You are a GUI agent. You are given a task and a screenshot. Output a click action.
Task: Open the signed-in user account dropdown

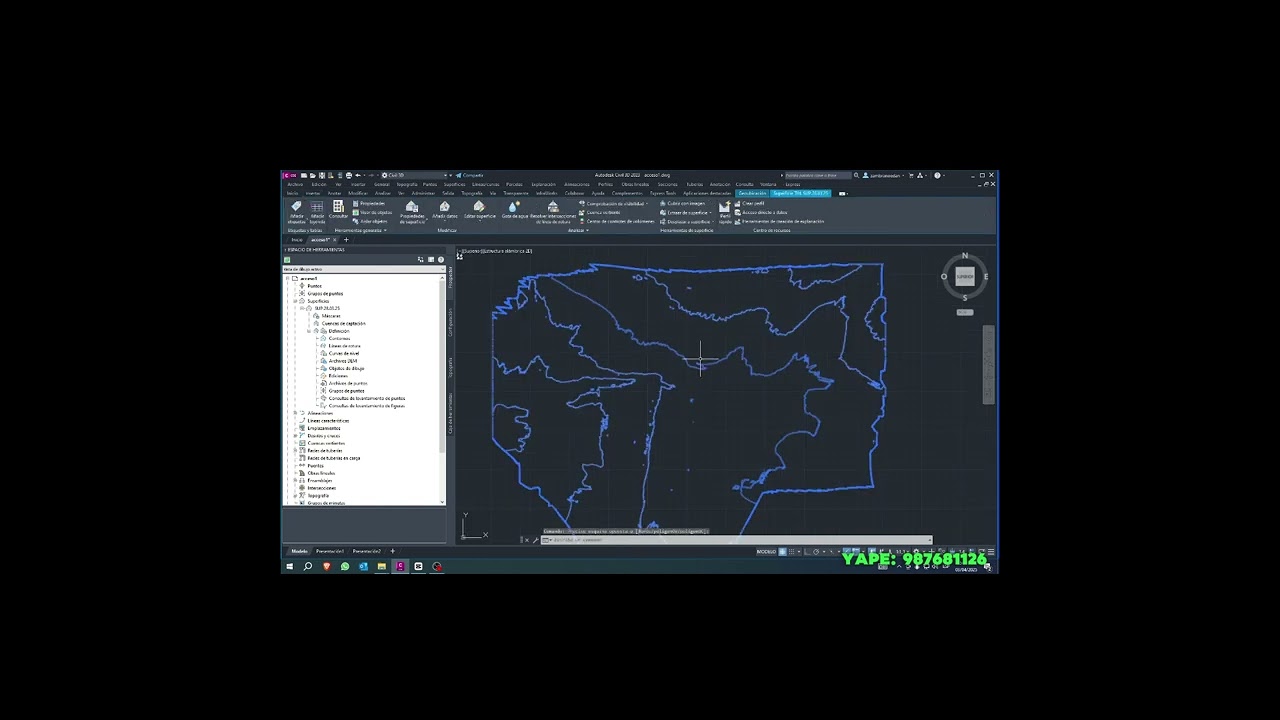pyautogui.click(x=884, y=175)
